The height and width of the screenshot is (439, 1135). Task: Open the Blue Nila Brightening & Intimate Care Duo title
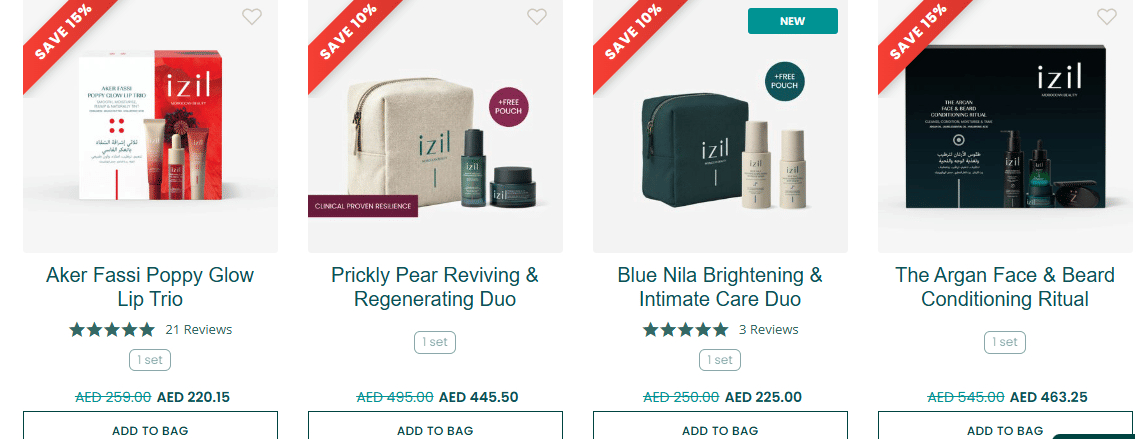pyautogui.click(x=720, y=287)
